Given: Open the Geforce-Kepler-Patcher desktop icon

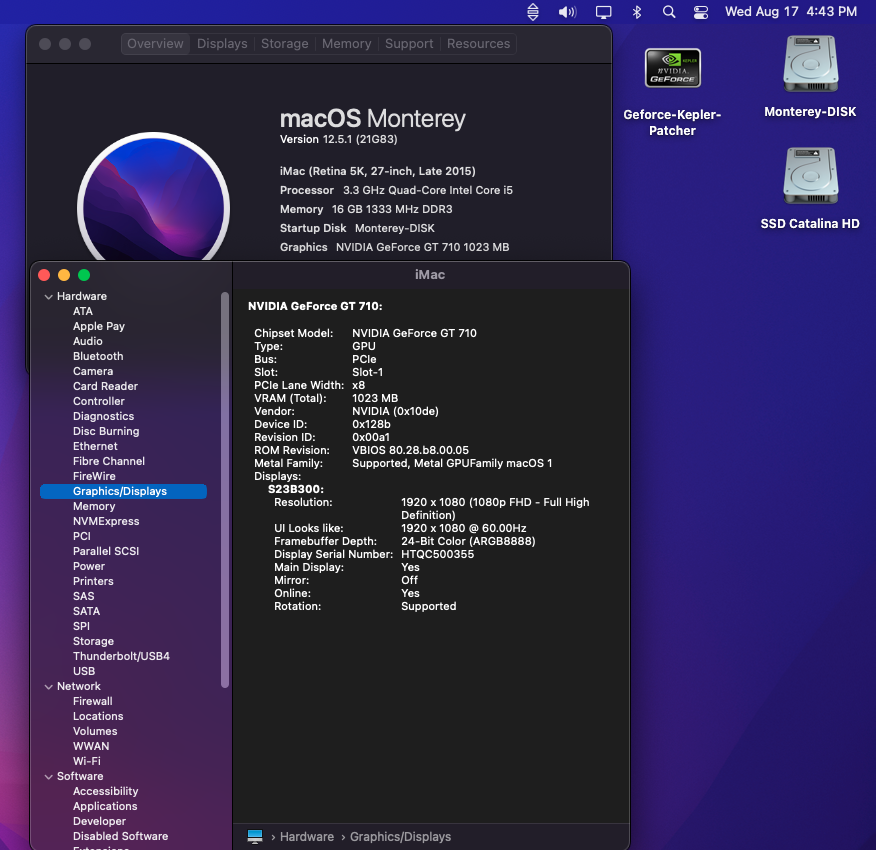Looking at the screenshot, I should coord(673,68).
